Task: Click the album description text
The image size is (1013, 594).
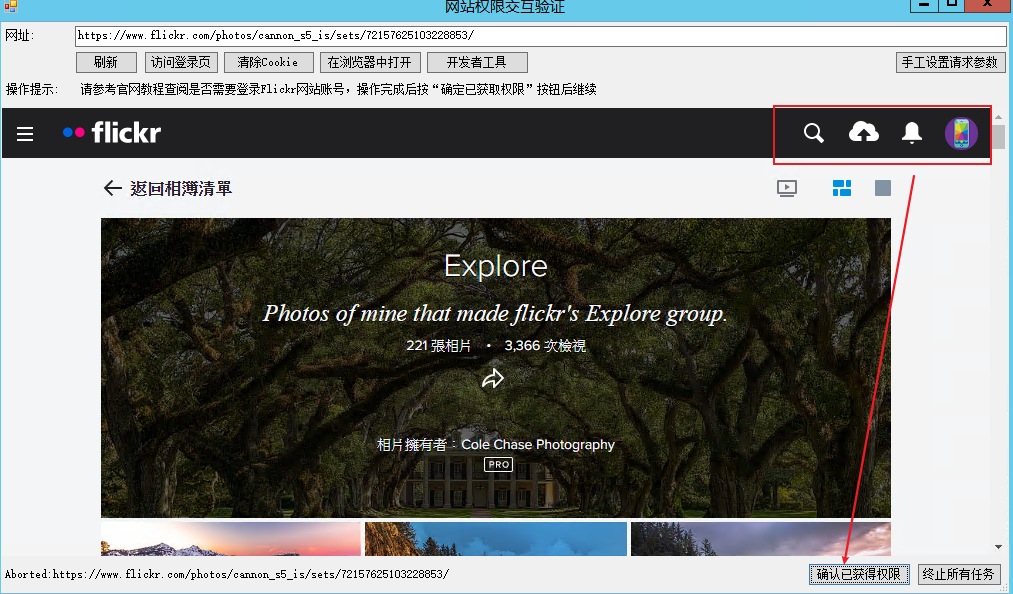Action: point(495,313)
